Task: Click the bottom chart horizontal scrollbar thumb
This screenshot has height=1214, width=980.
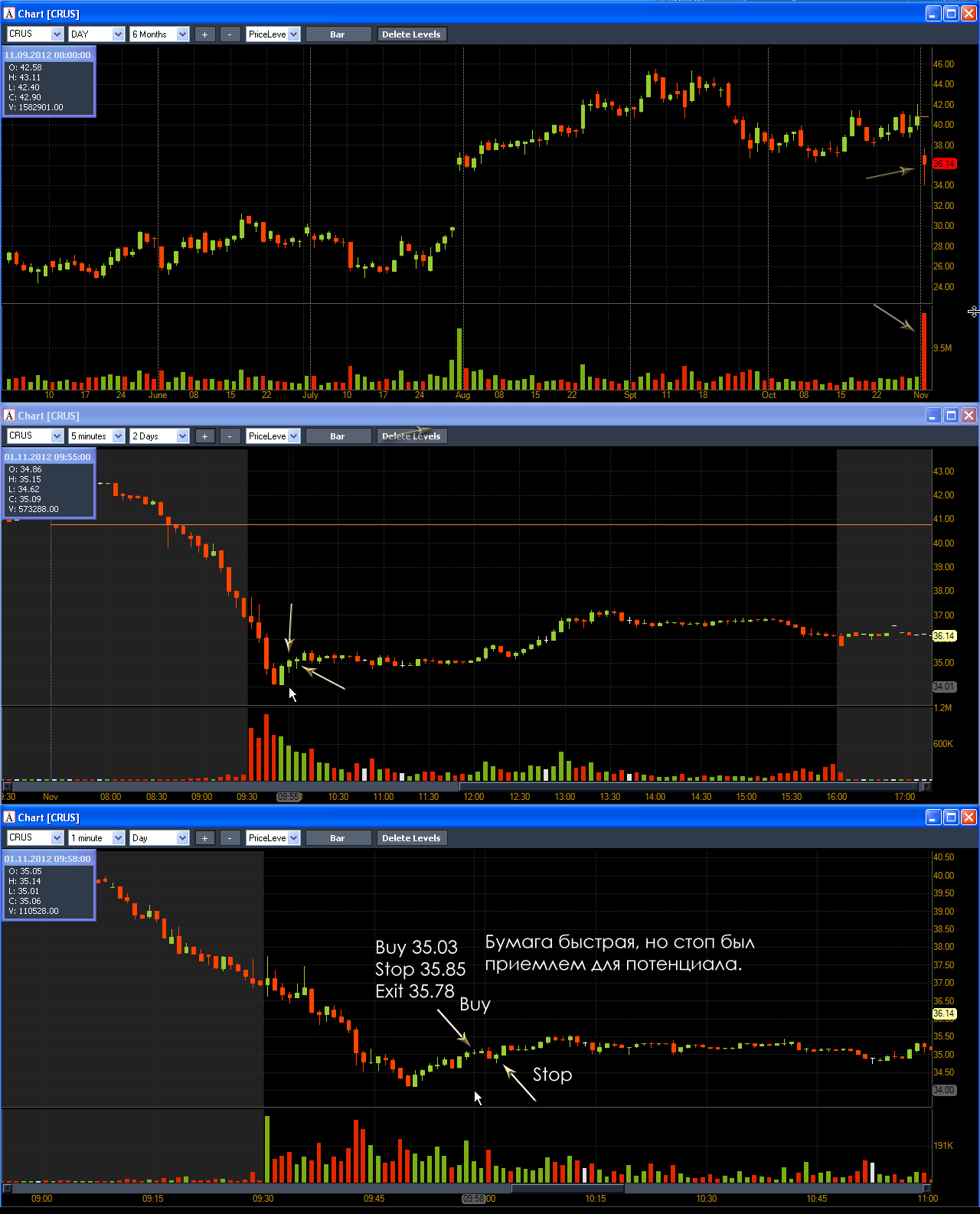Action: click(x=567, y=1188)
